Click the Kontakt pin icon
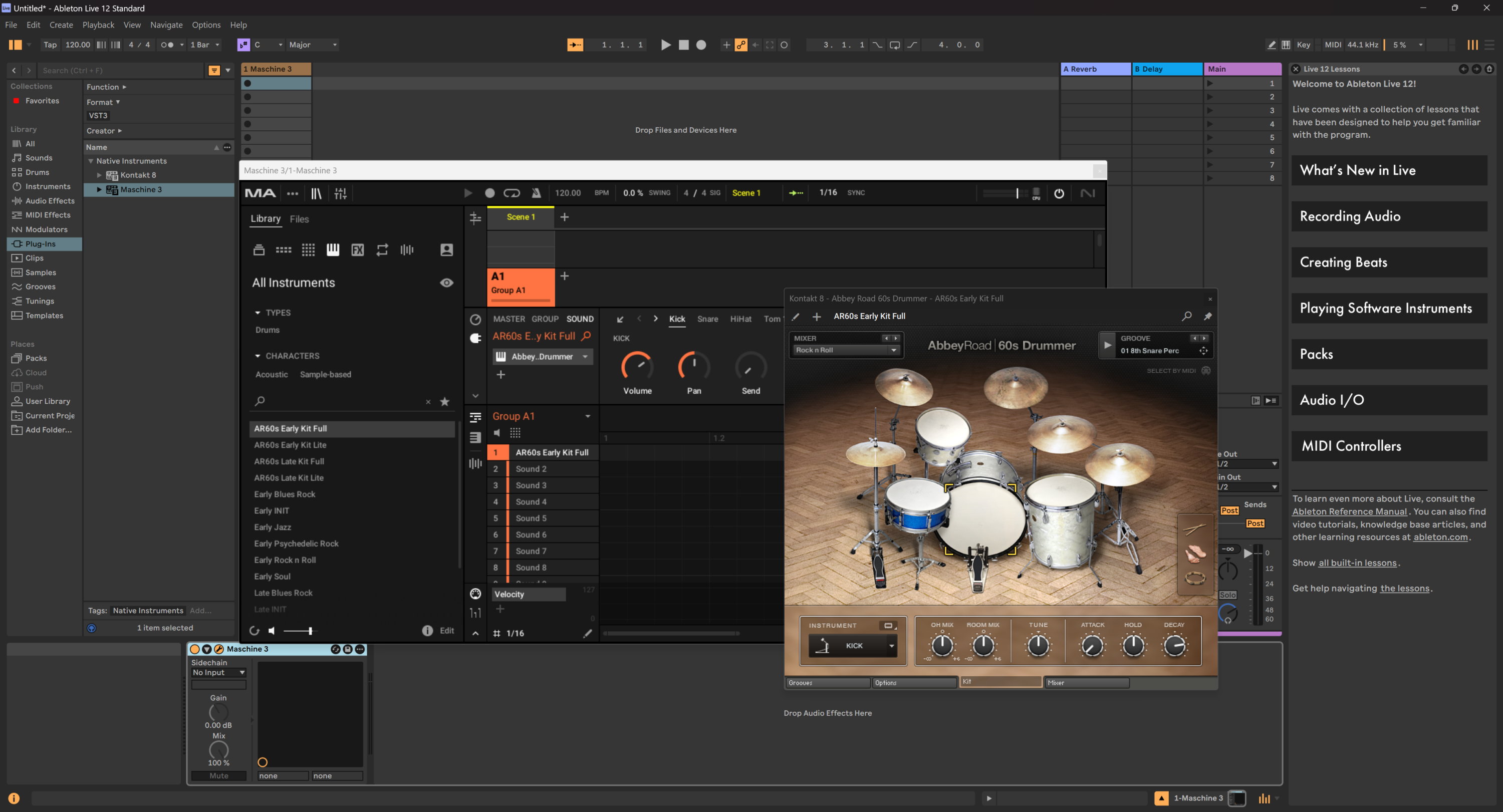The image size is (1503, 812). tap(1207, 316)
